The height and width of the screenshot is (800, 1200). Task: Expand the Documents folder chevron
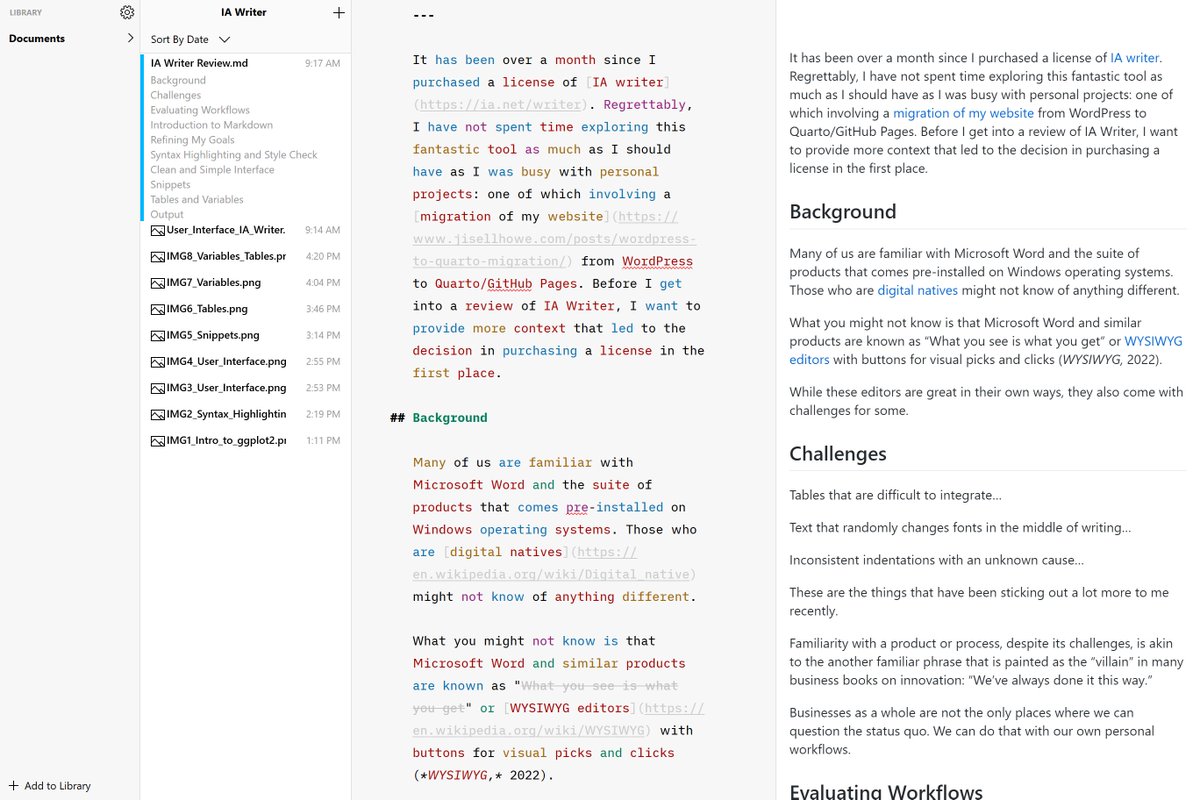pyautogui.click(x=130, y=38)
